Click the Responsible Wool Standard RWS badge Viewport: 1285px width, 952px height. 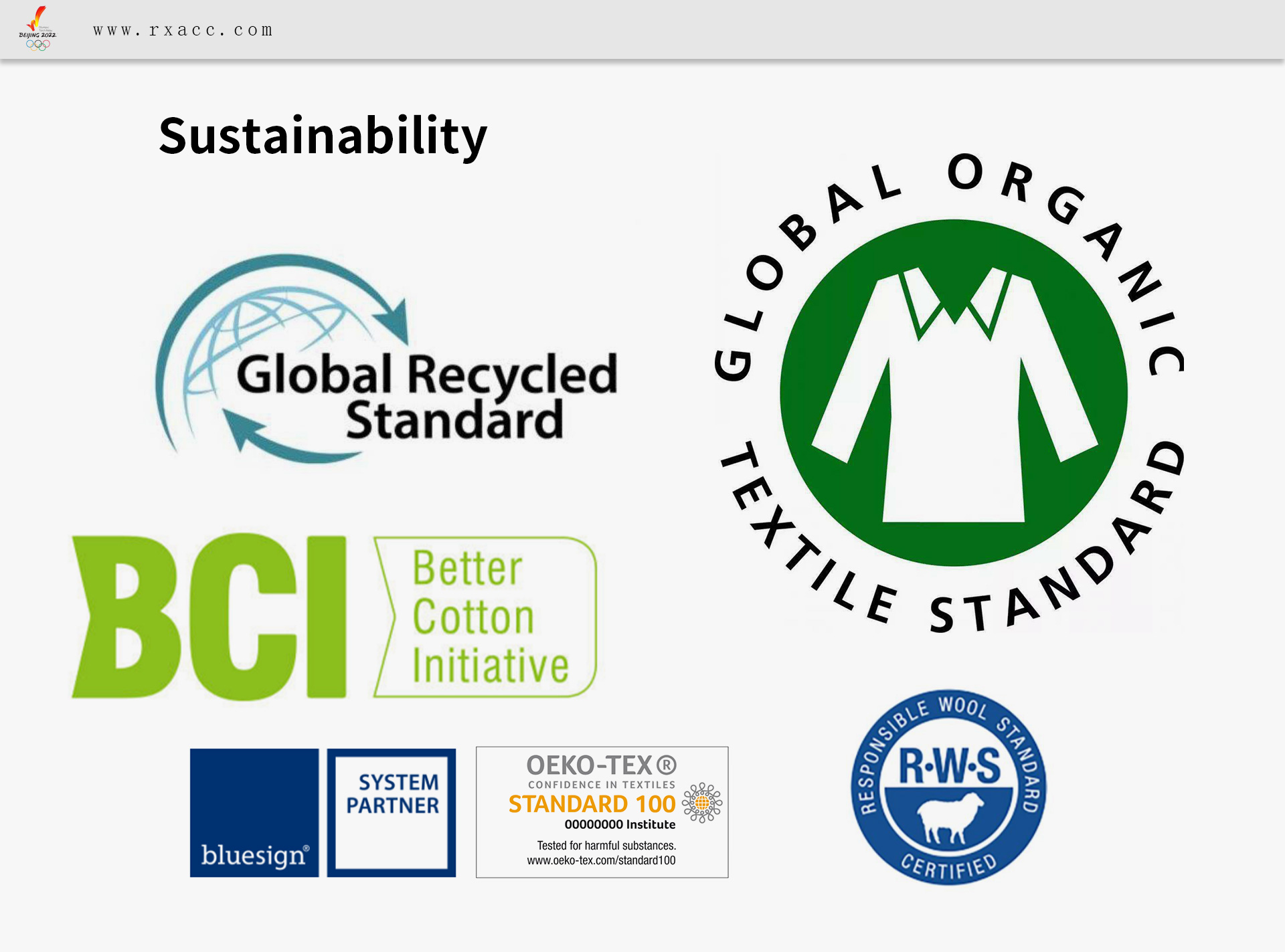[948, 787]
